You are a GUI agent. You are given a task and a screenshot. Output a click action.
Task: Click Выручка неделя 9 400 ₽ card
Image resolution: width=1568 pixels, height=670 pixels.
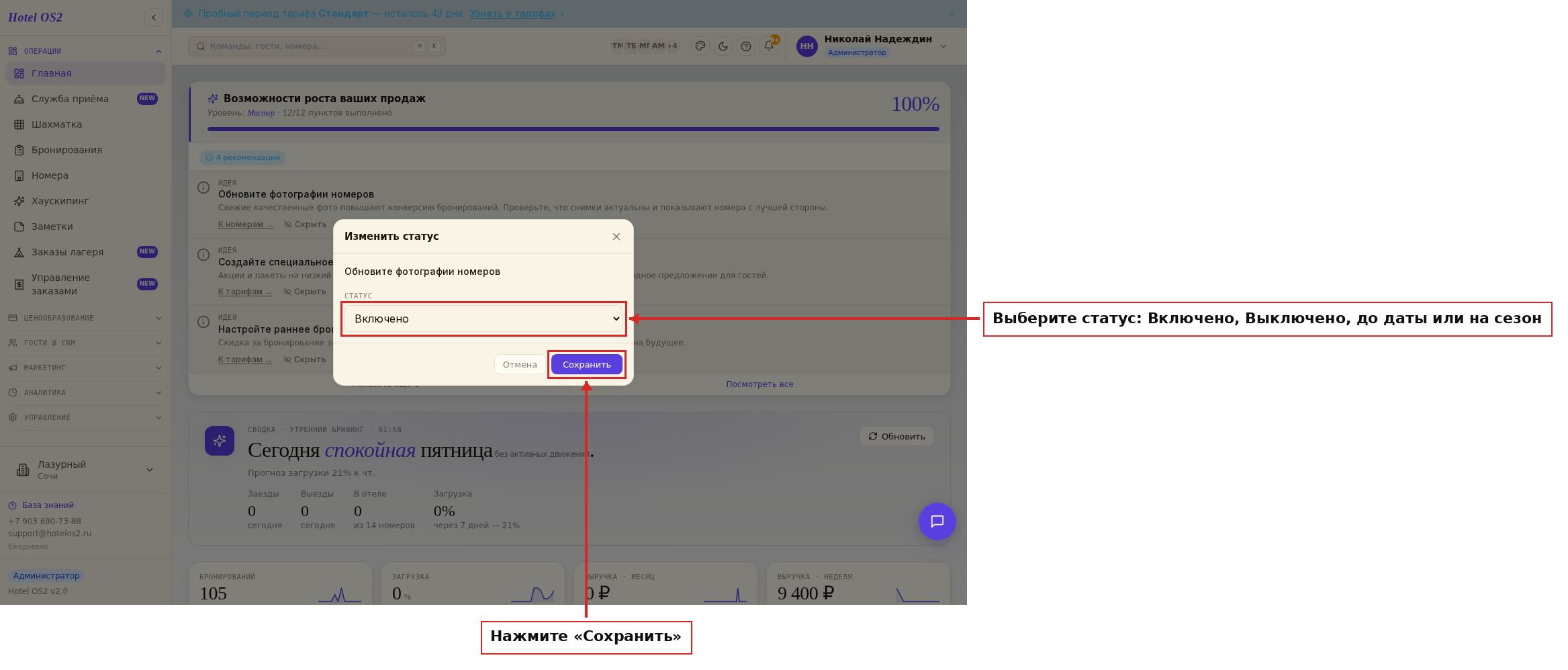pos(858,584)
